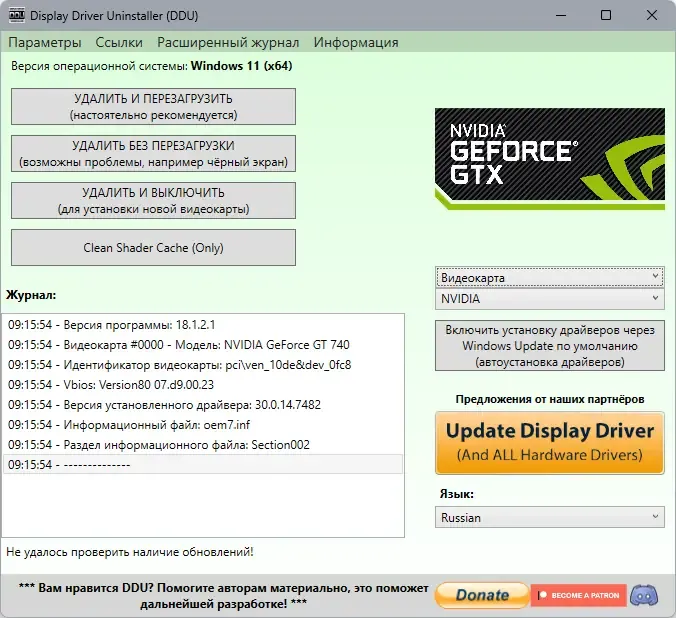Click the Windows Update driver install button
676x618 pixels.
pyautogui.click(x=550, y=345)
